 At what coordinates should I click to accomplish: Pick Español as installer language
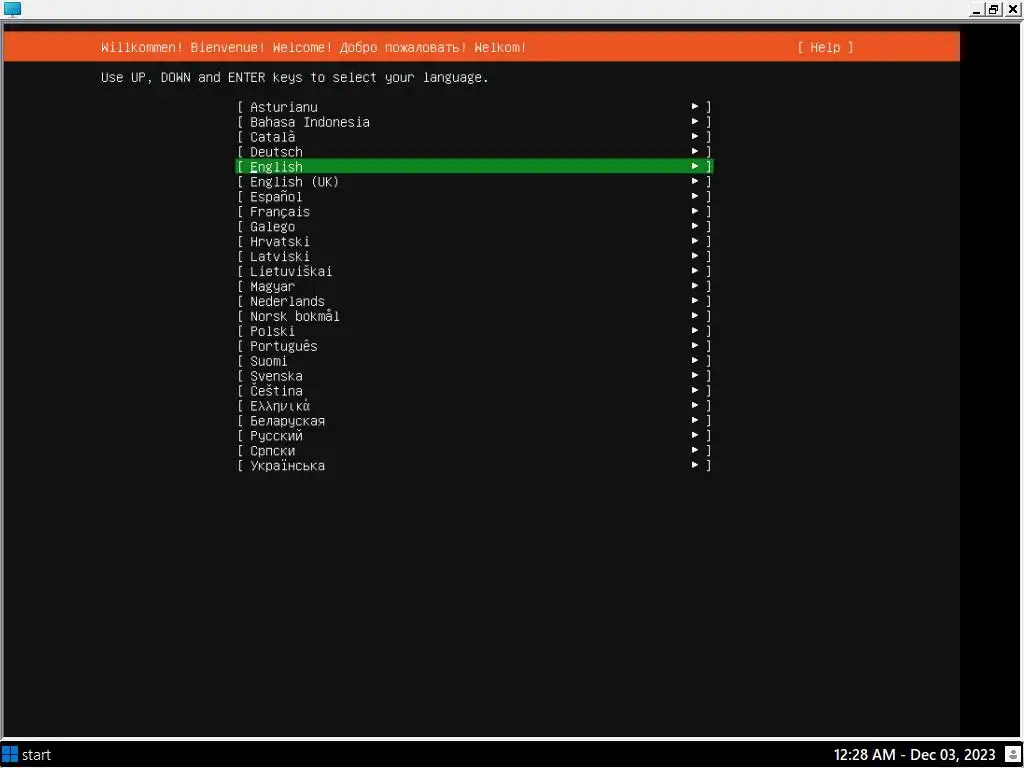tap(474, 197)
